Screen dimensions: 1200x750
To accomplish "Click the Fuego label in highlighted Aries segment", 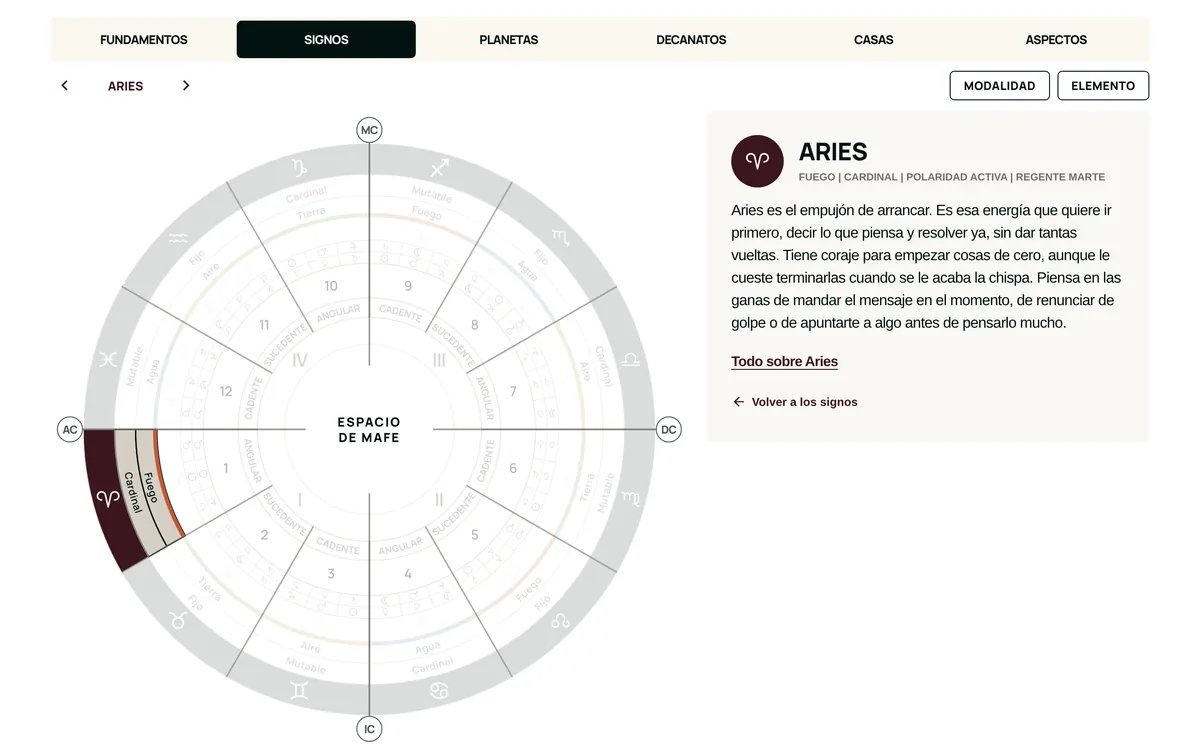I will 150,486.
